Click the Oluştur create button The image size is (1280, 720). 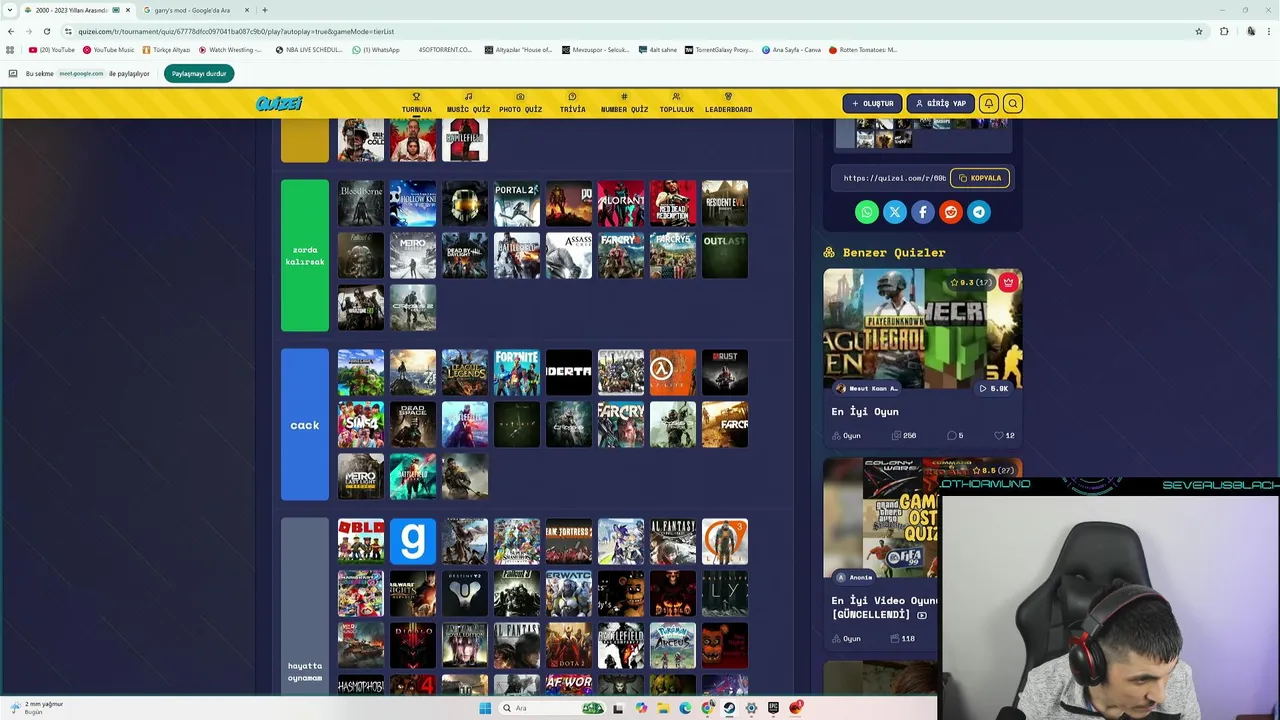click(x=872, y=103)
